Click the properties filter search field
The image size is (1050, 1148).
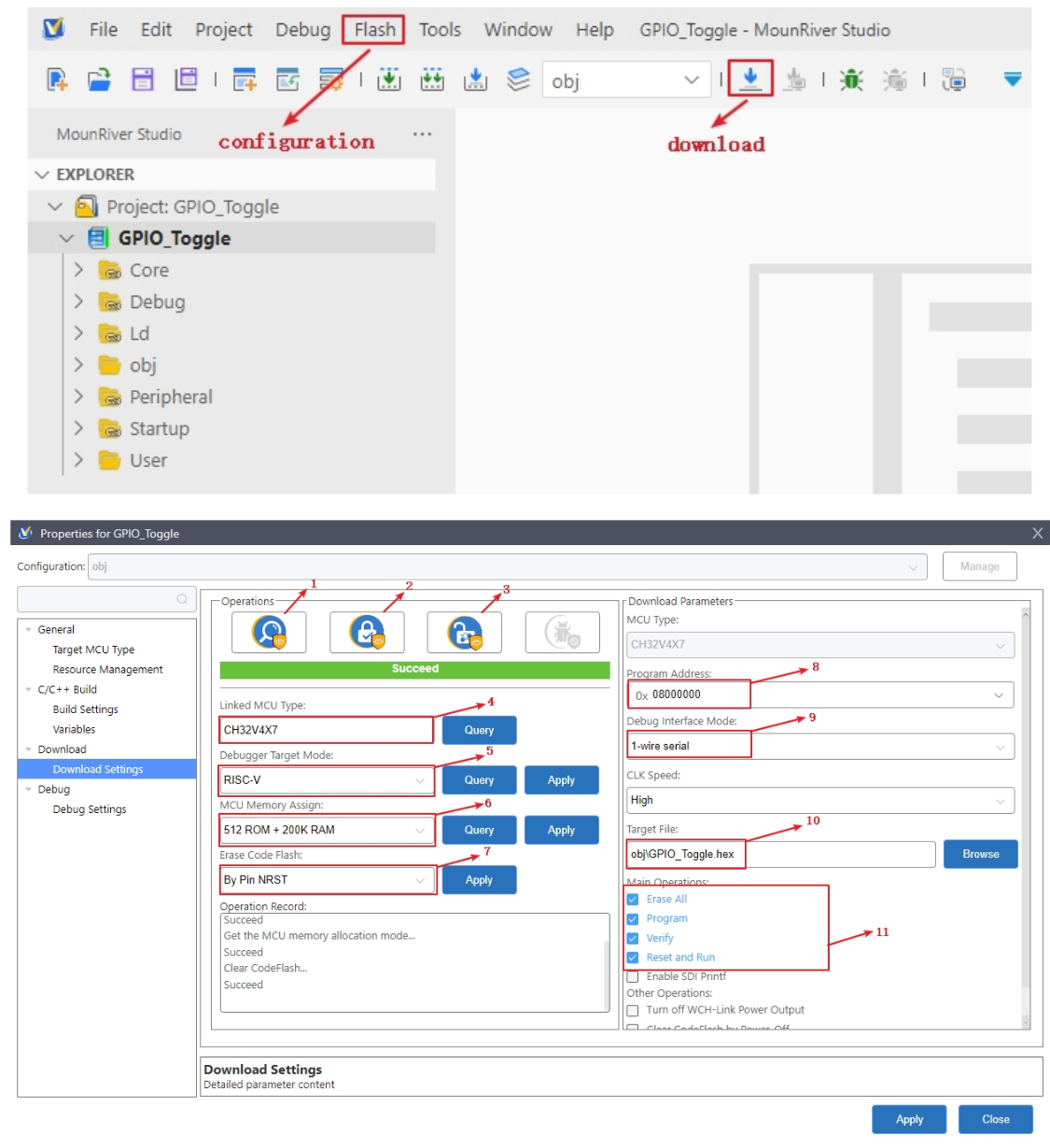pyautogui.click(x=106, y=599)
